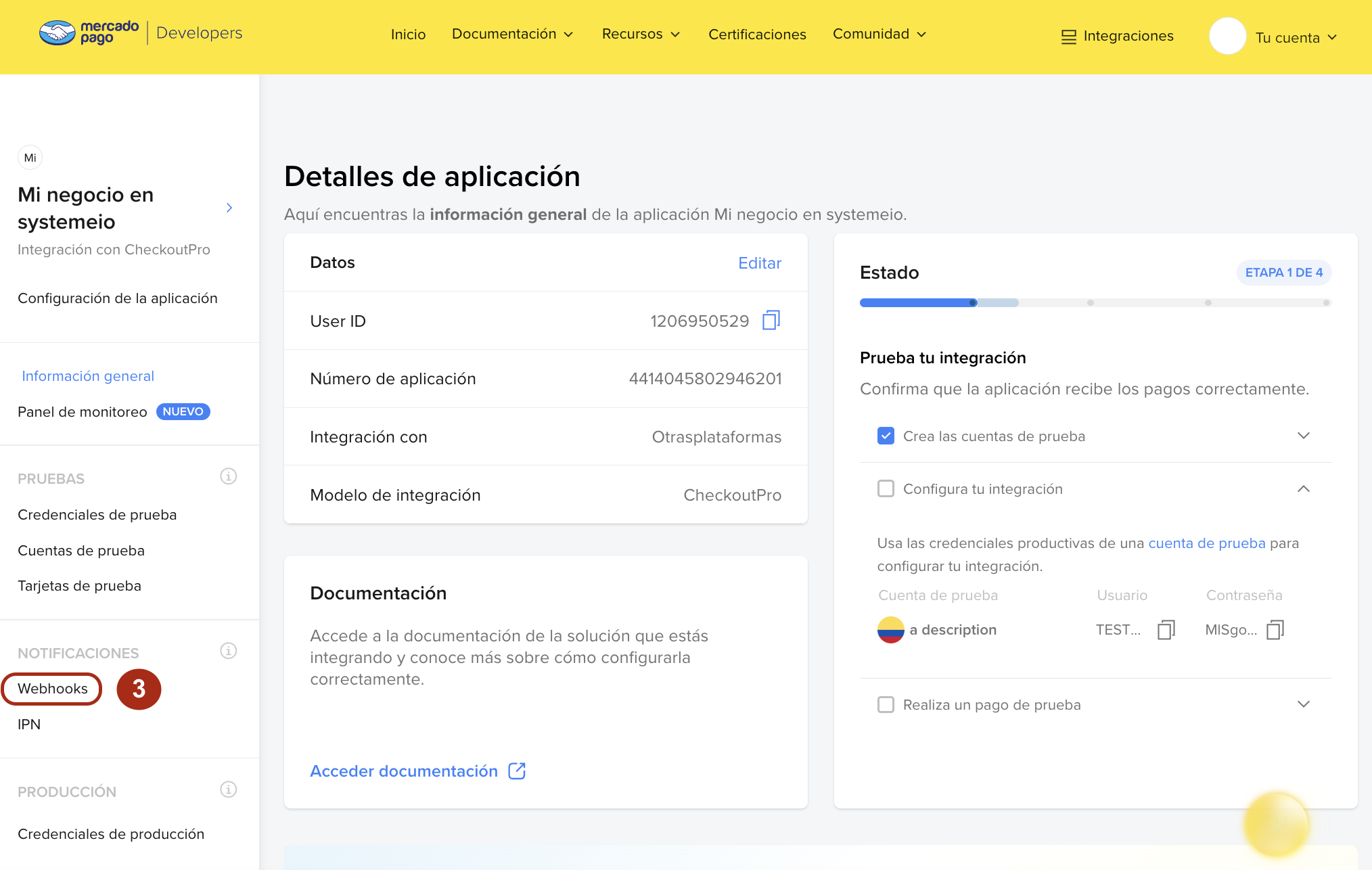Image resolution: width=1372 pixels, height=870 pixels.
Task: Click the MISgo... truncated password text
Action: point(1231,630)
